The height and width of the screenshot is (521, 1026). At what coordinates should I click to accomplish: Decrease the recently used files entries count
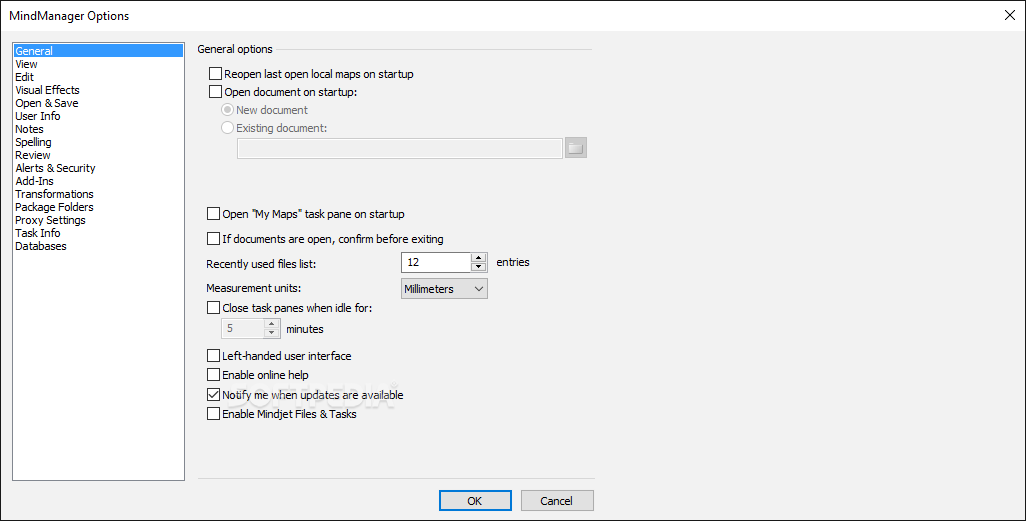(479, 267)
